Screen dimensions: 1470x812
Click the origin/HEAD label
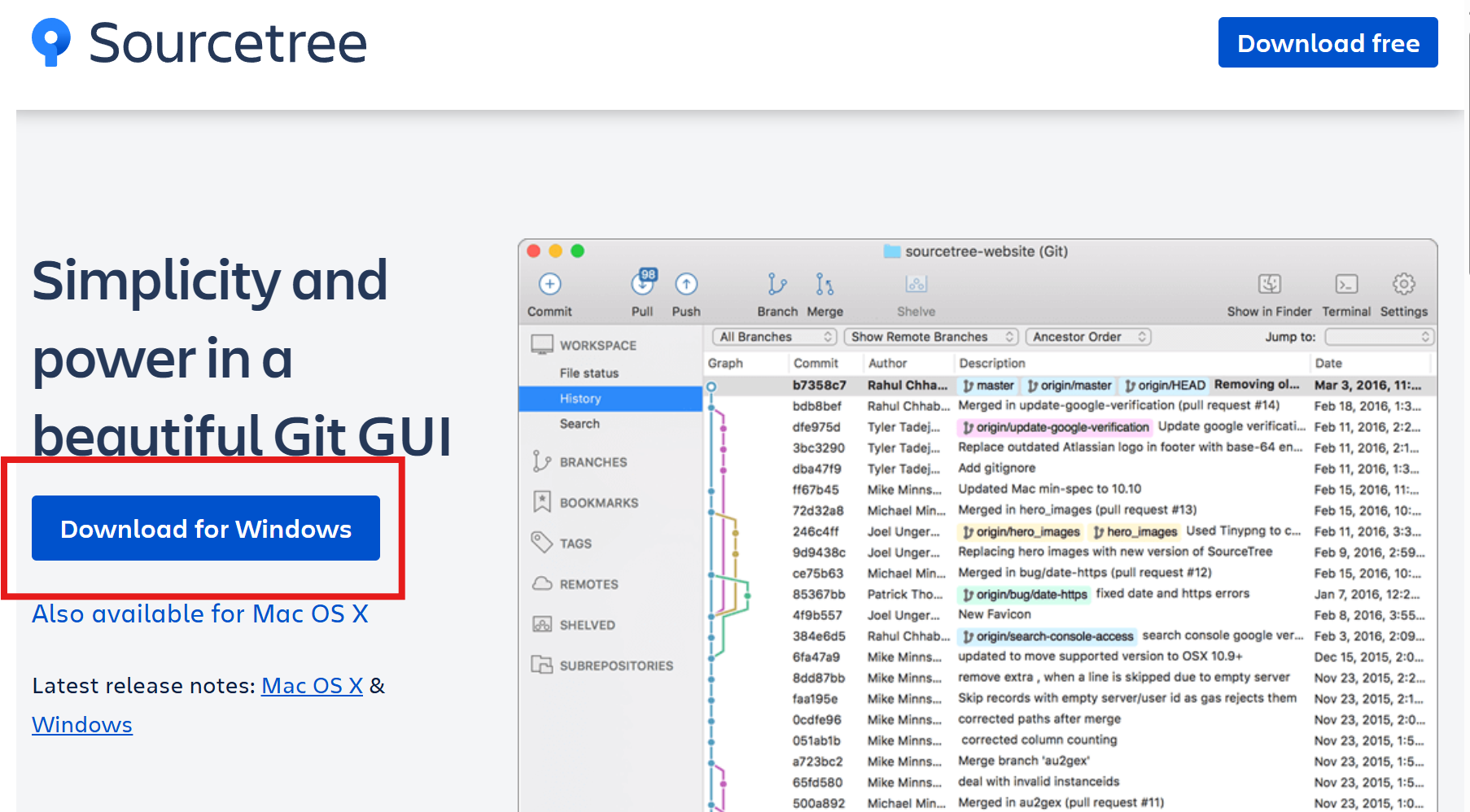pyautogui.click(x=1165, y=385)
